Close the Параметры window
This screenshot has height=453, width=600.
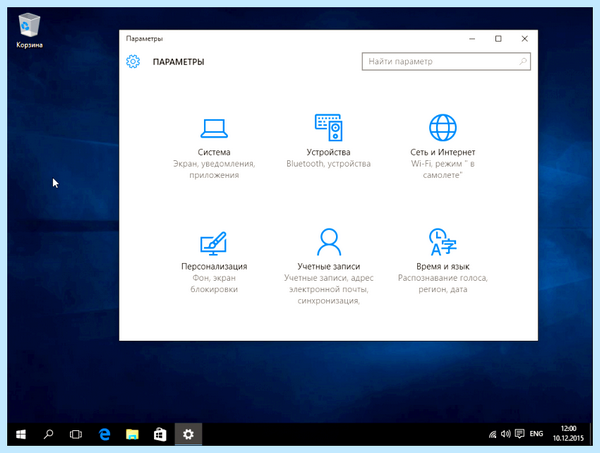click(x=525, y=39)
